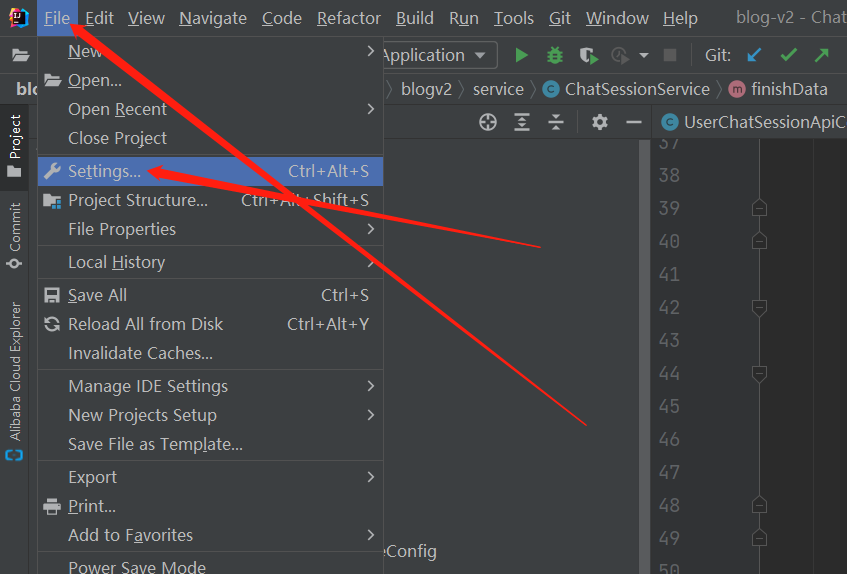Open the Help menu
The image size is (847, 574).
[x=680, y=18]
